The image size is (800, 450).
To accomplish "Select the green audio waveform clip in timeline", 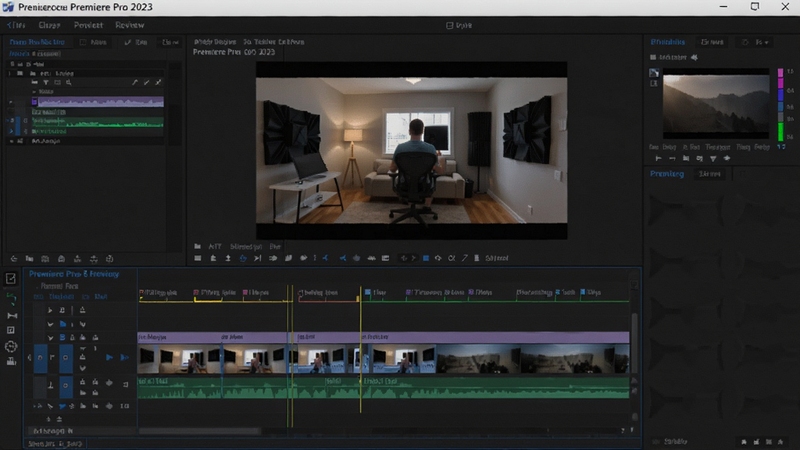I will click(383, 388).
